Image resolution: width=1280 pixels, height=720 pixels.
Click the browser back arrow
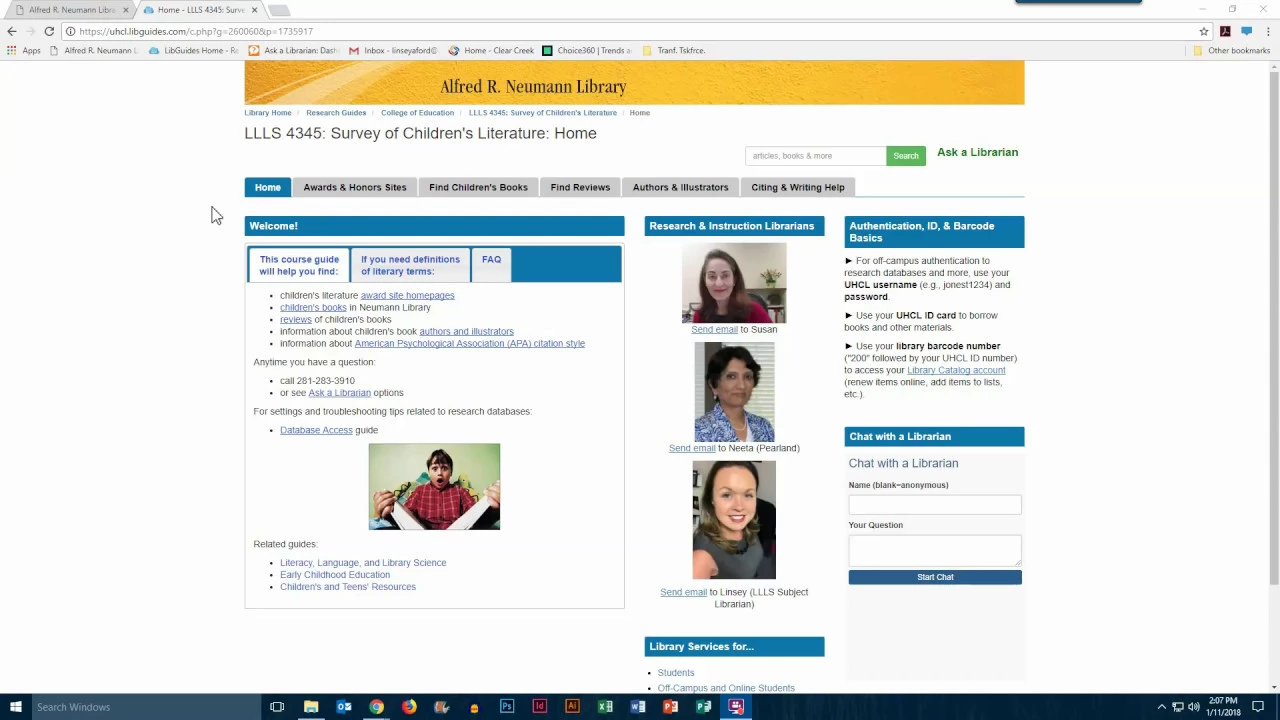click(x=12, y=31)
